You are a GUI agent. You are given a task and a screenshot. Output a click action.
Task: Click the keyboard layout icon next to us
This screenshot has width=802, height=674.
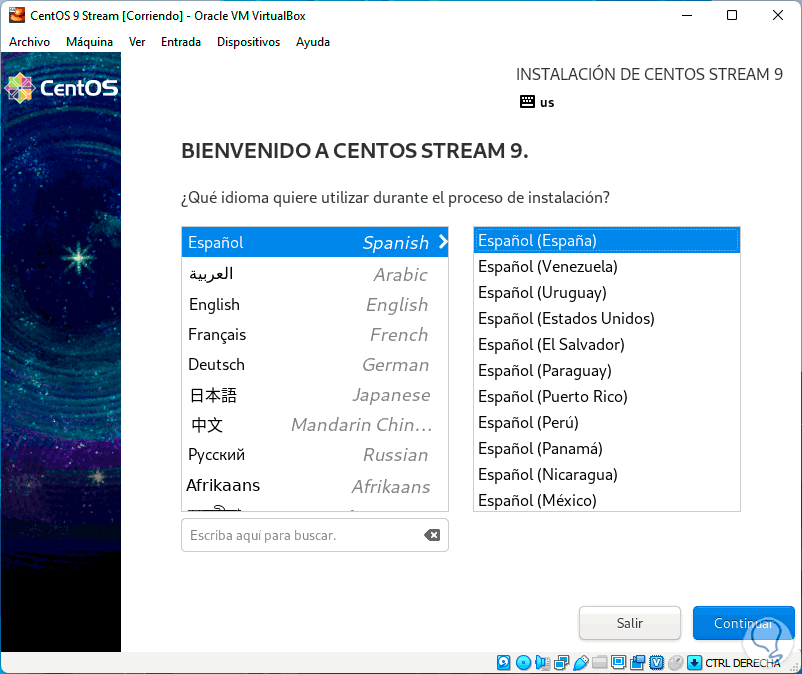tap(527, 102)
